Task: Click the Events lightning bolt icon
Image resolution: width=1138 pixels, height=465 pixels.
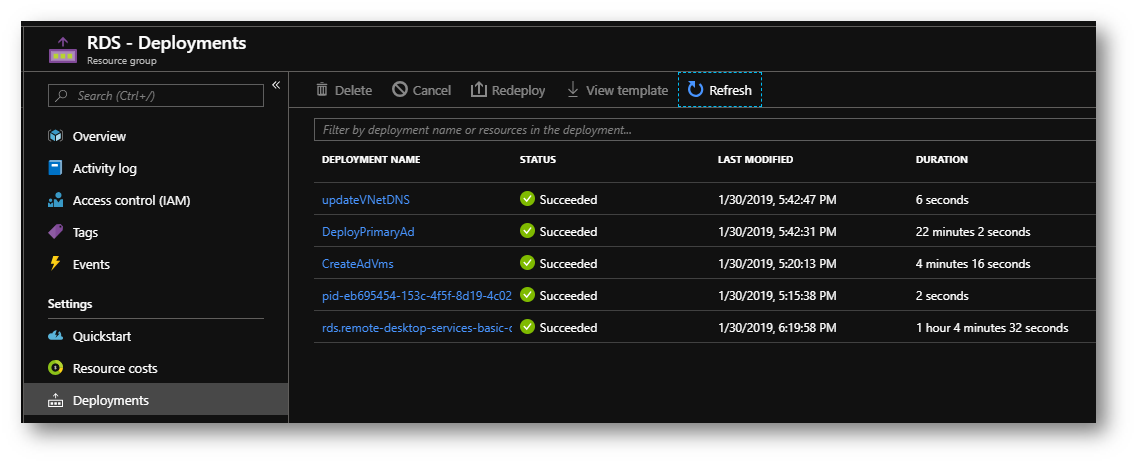Action: 55,263
